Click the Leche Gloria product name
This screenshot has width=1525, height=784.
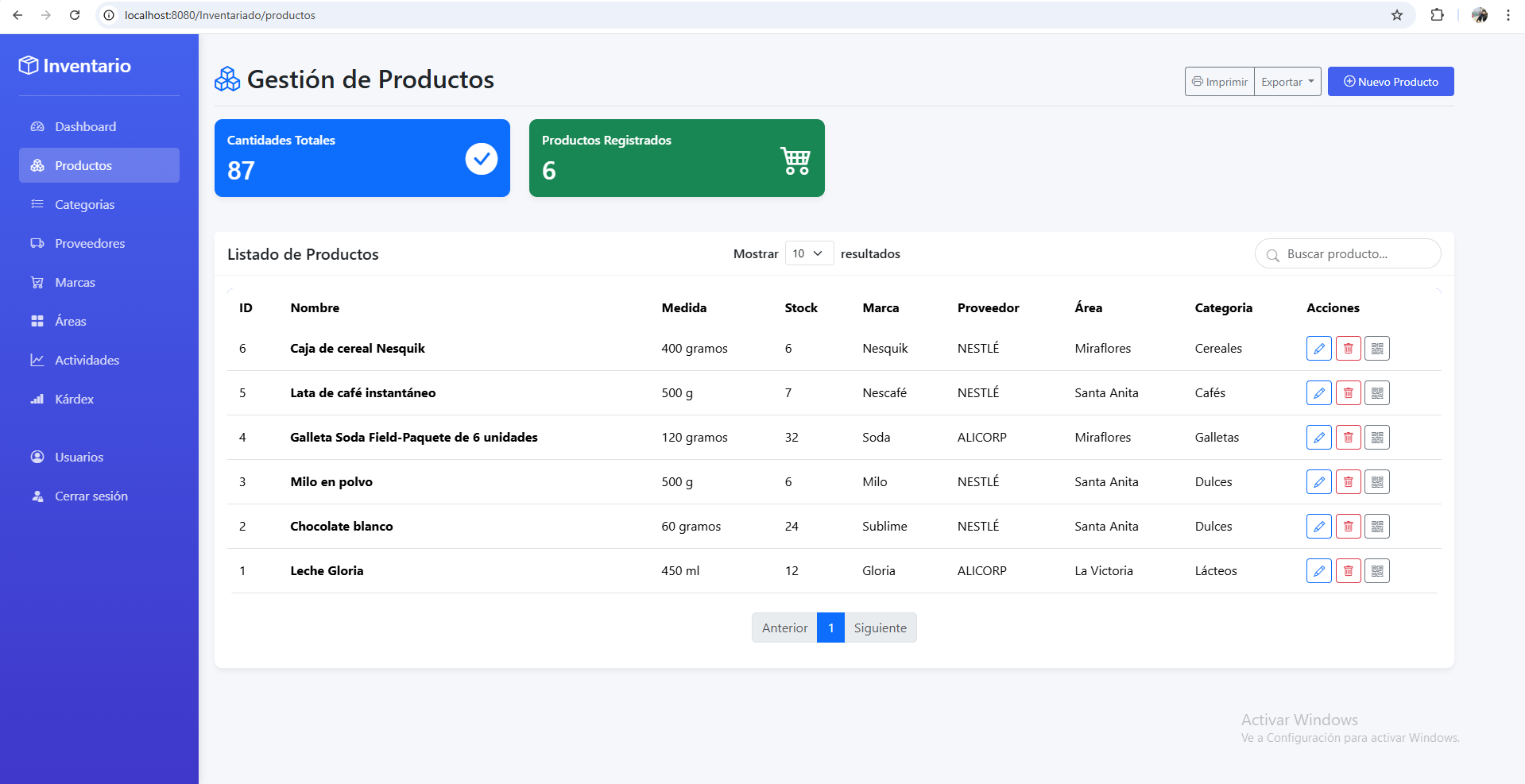pos(327,571)
